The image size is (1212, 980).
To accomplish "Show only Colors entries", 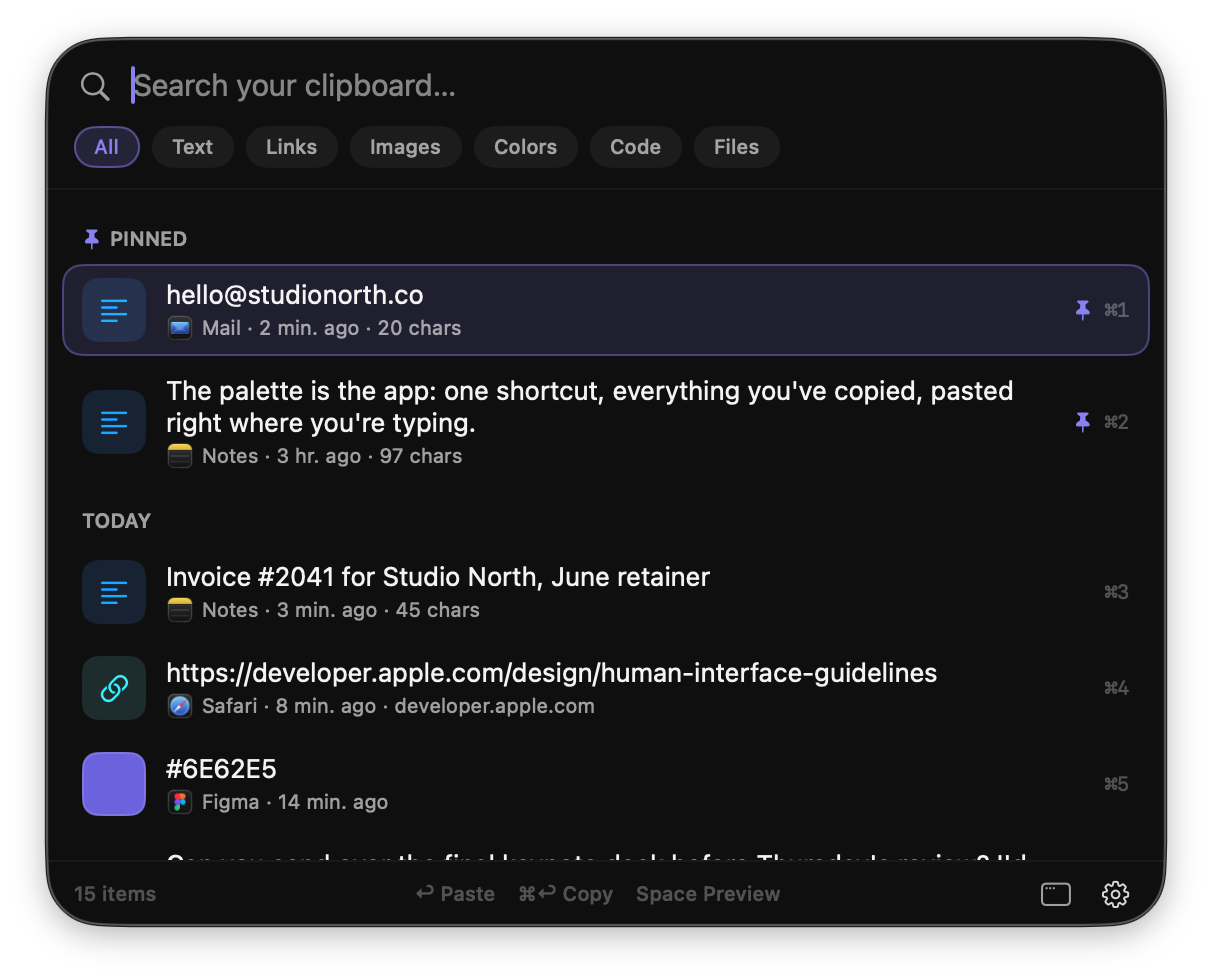I will coord(526,147).
